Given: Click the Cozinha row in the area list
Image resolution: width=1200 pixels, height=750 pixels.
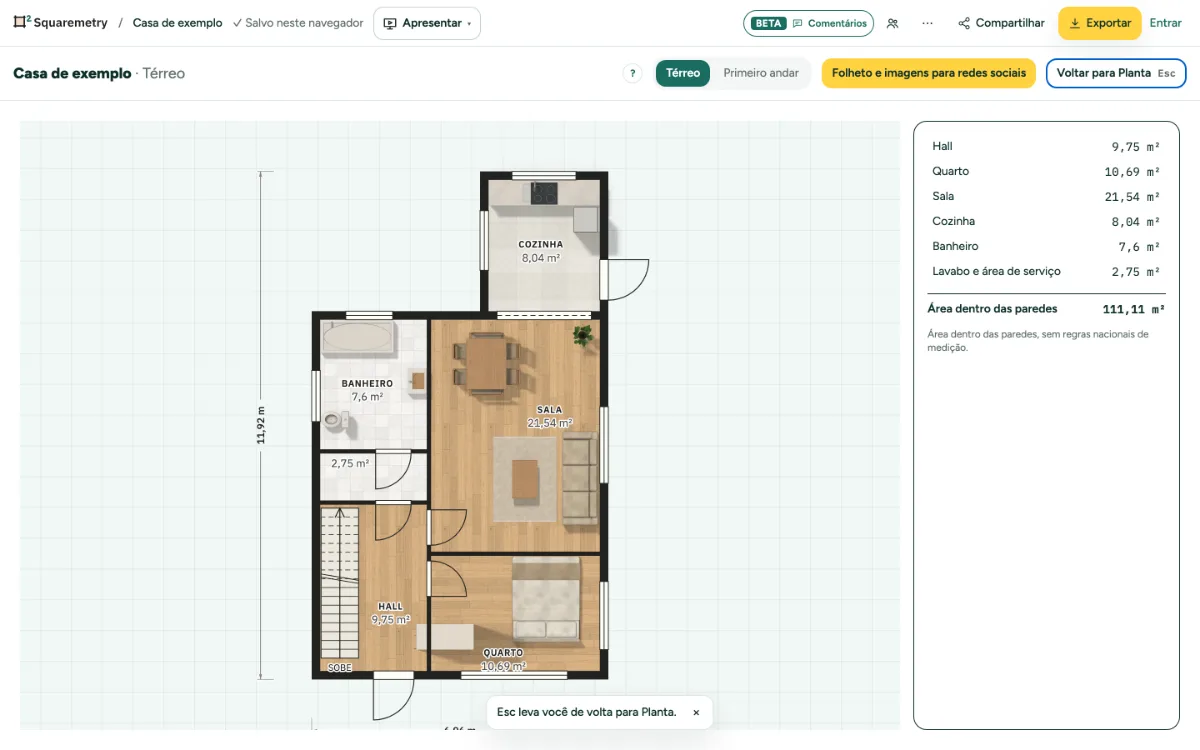Looking at the screenshot, I should pos(1046,221).
